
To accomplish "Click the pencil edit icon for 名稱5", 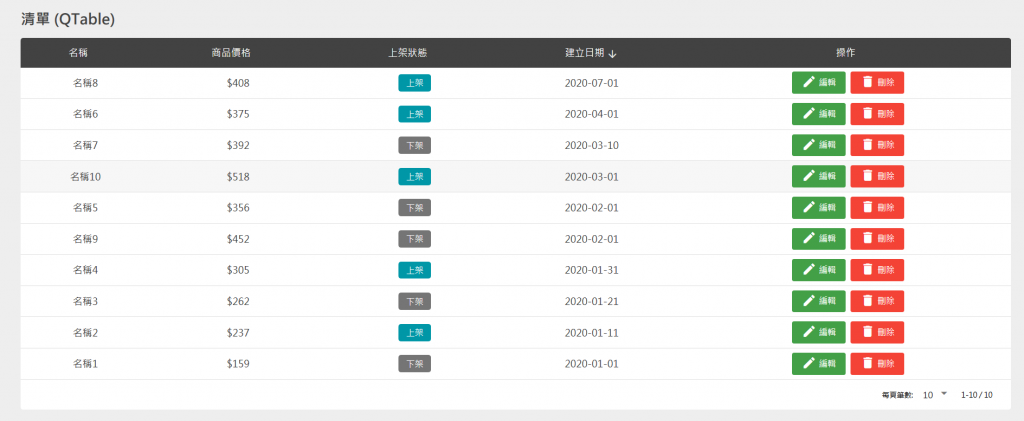I will pos(809,208).
